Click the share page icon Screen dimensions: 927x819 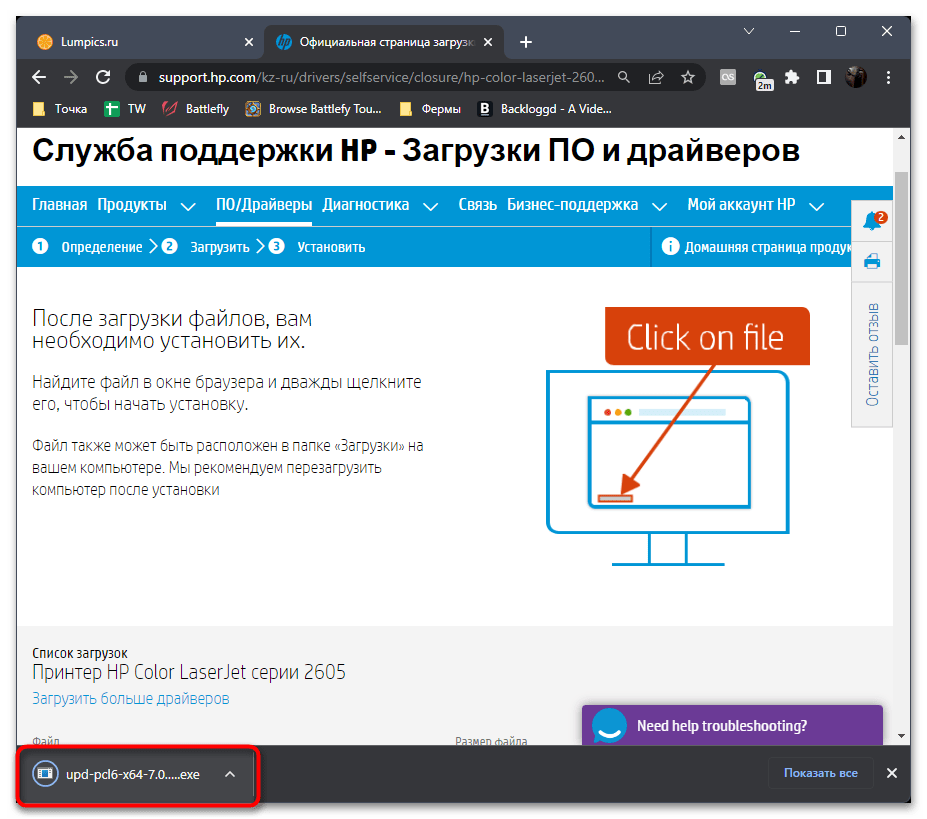[656, 77]
